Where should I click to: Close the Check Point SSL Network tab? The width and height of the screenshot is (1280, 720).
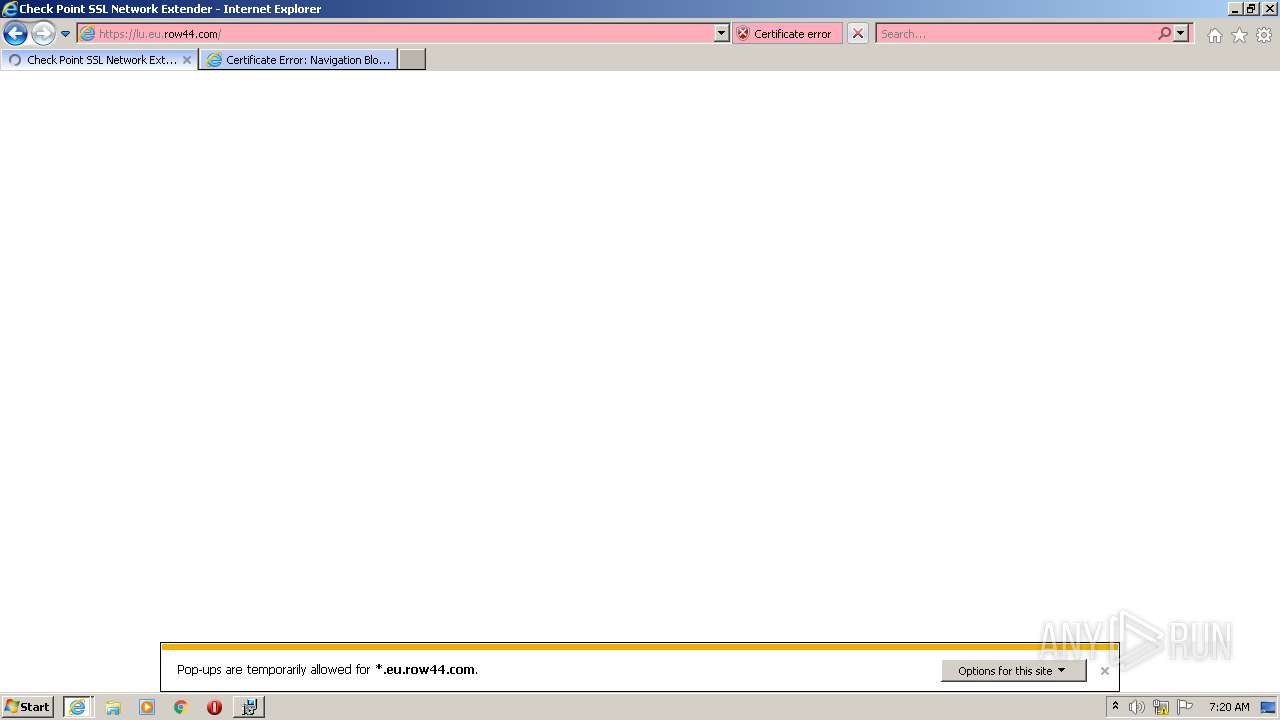[x=187, y=60]
